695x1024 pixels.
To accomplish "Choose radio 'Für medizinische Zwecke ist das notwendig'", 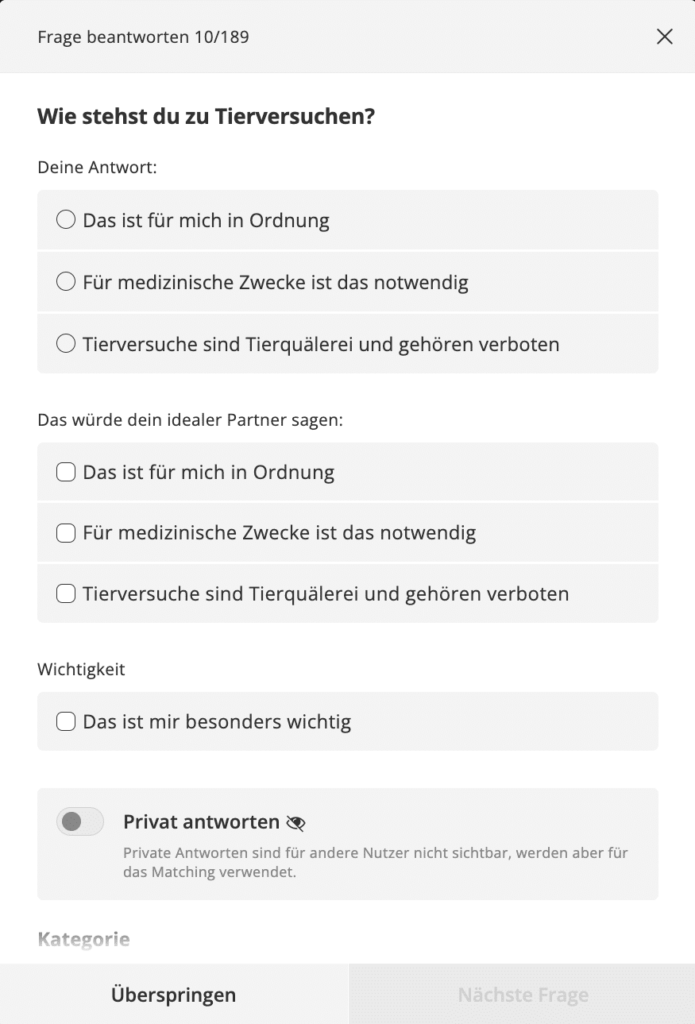I will [66, 281].
